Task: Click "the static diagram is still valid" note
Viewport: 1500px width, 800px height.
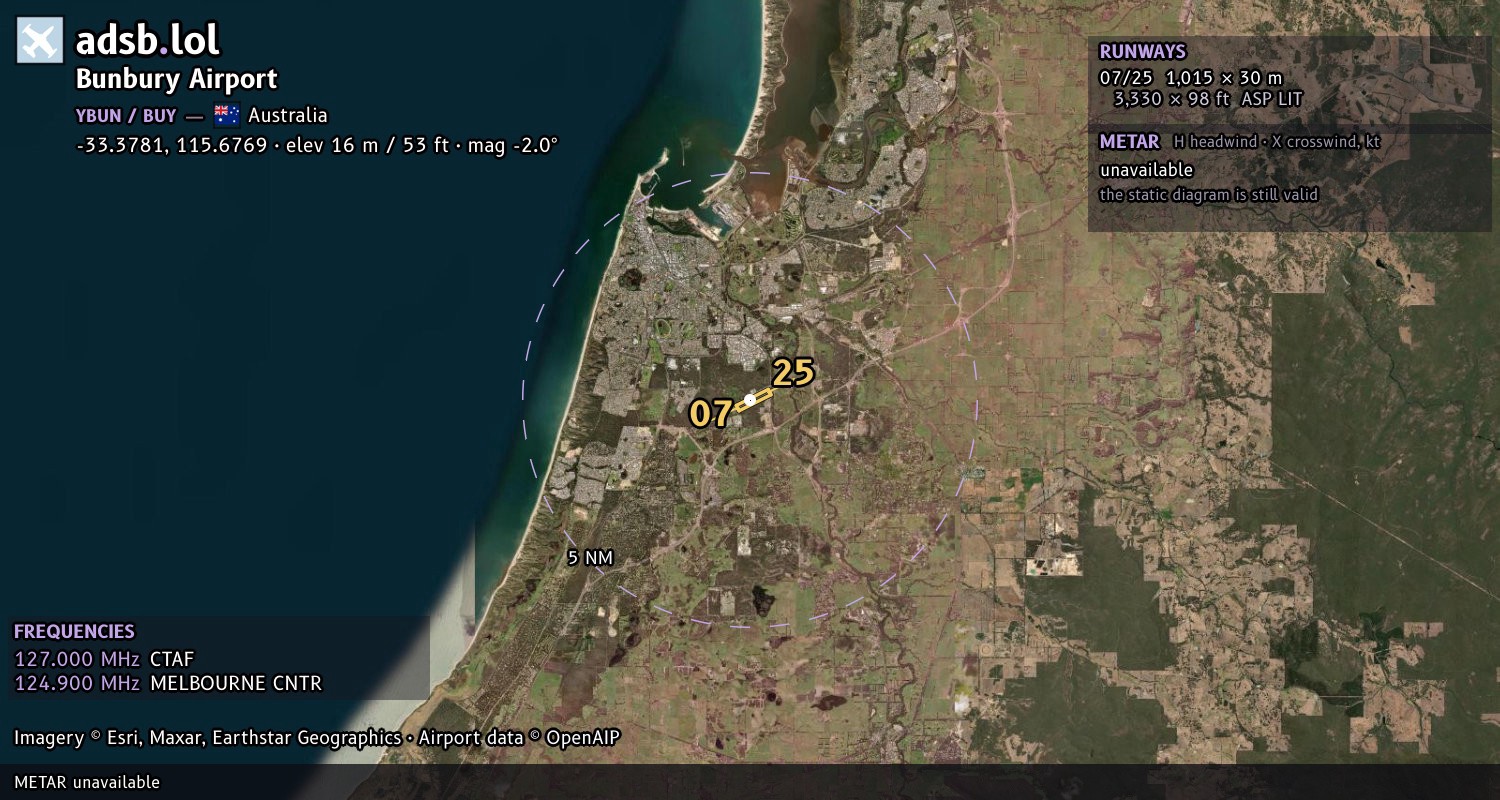Action: pyautogui.click(x=1209, y=195)
